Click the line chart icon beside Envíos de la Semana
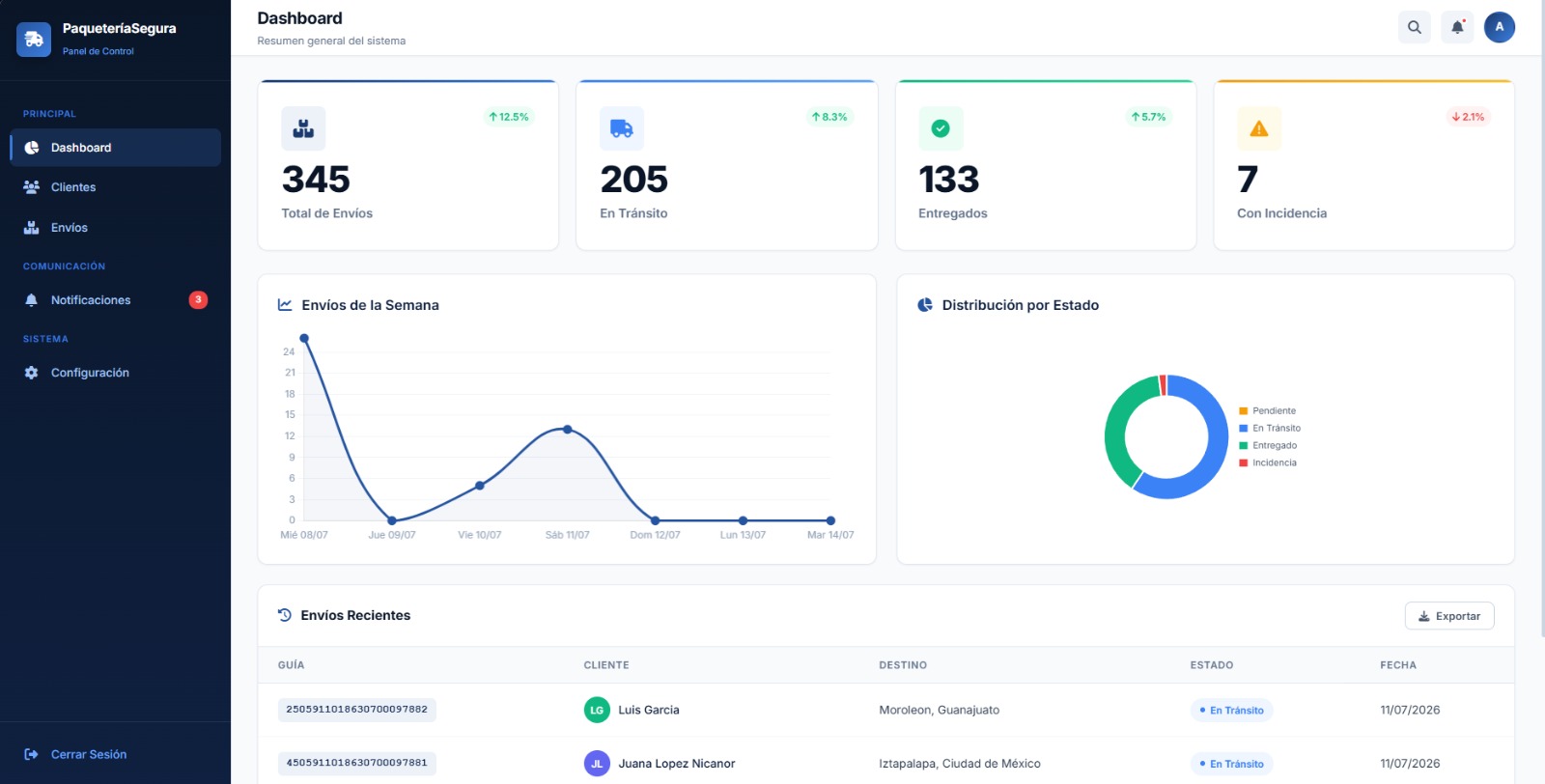The width and height of the screenshot is (1545, 784). point(285,305)
